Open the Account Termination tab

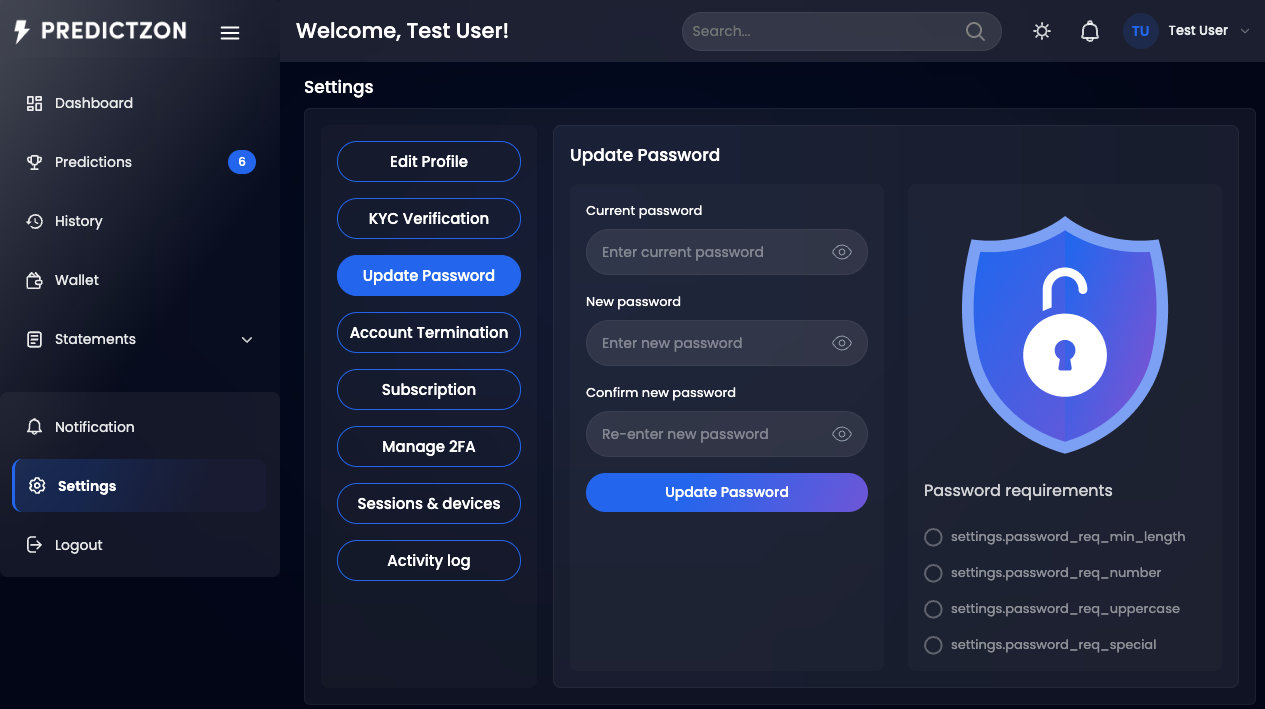429,333
